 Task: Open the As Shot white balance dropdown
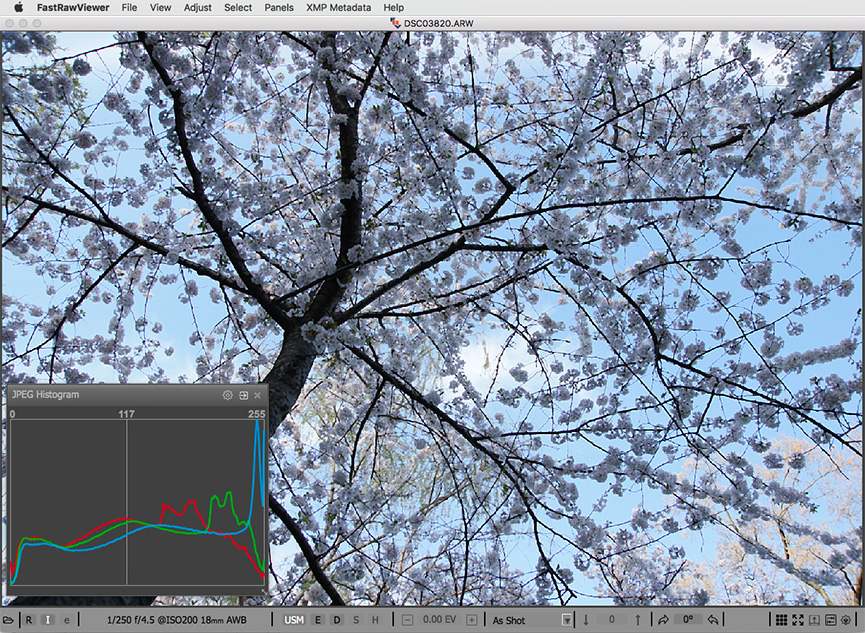click(531, 620)
